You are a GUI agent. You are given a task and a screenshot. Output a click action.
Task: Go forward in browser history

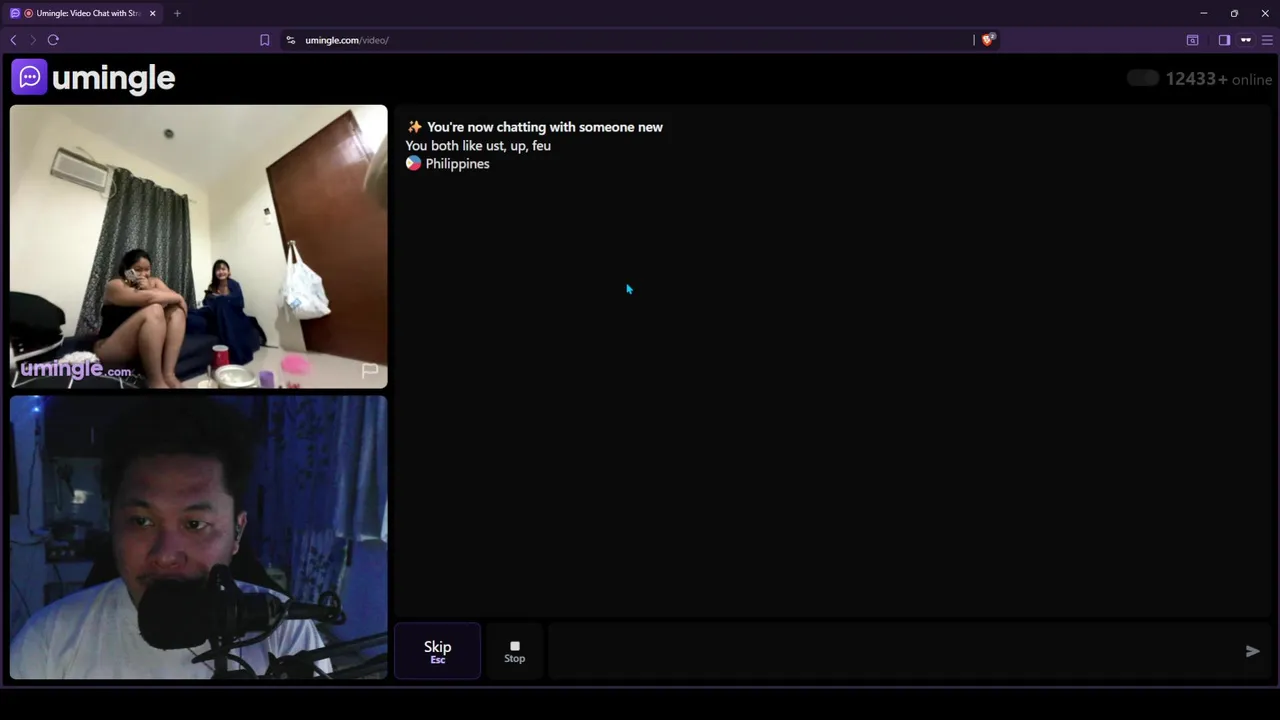[32, 40]
